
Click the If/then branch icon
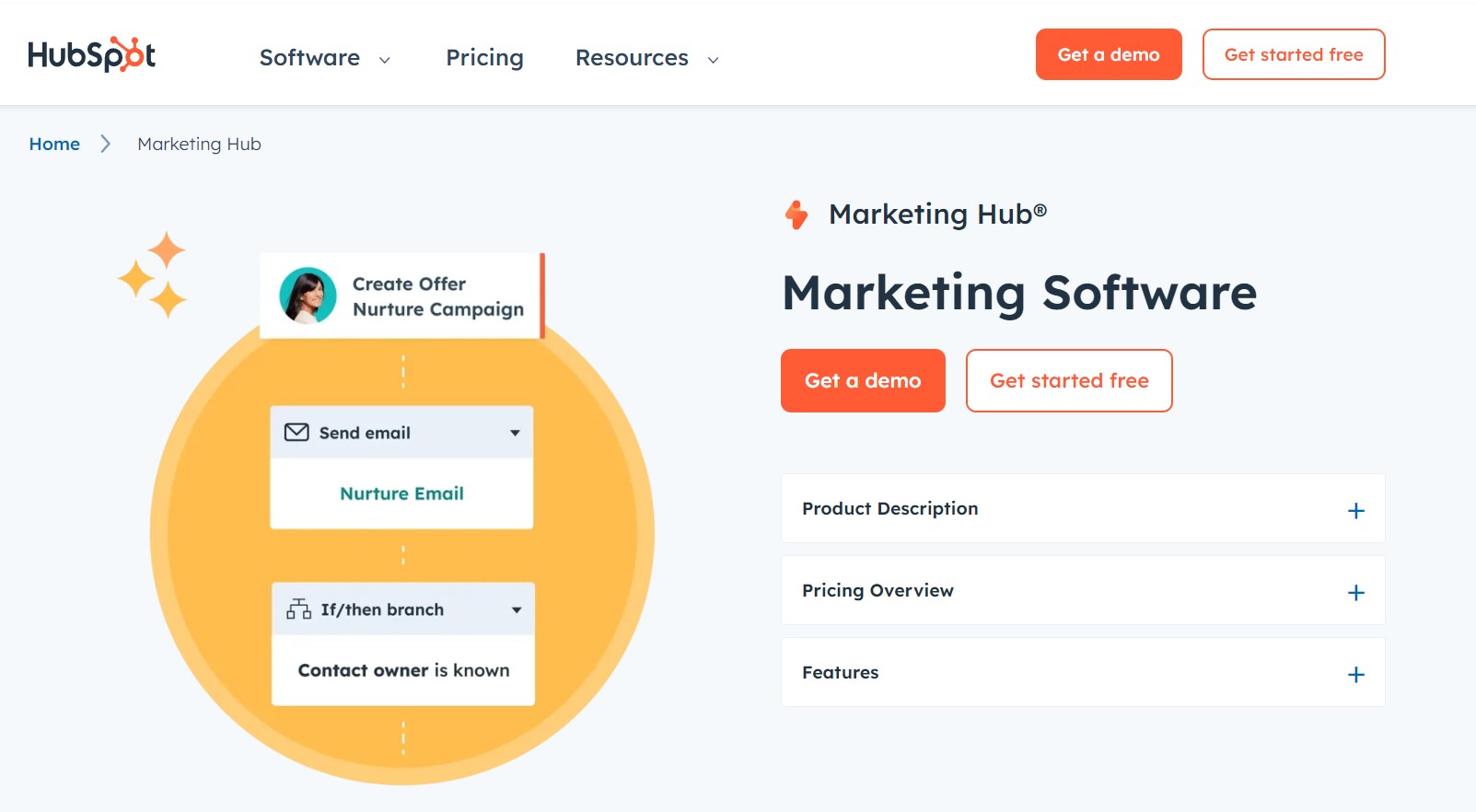click(x=298, y=609)
